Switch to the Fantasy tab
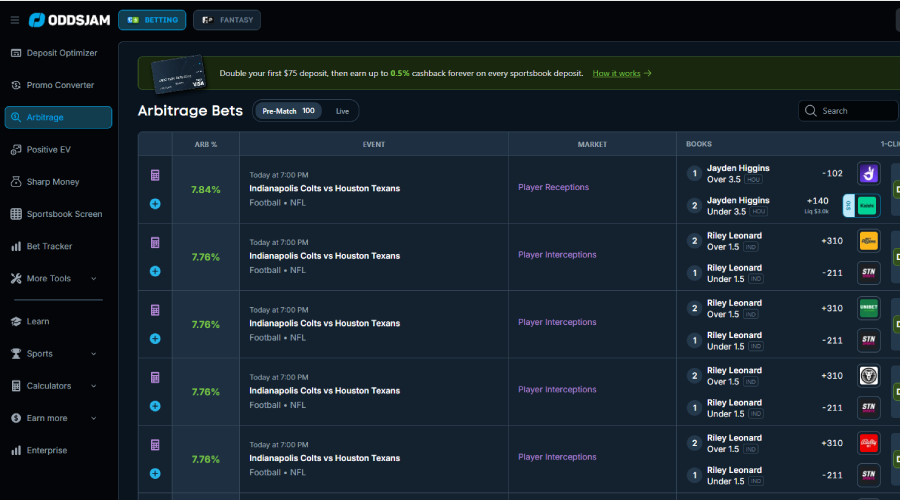This screenshot has width=900, height=500. 227,20
